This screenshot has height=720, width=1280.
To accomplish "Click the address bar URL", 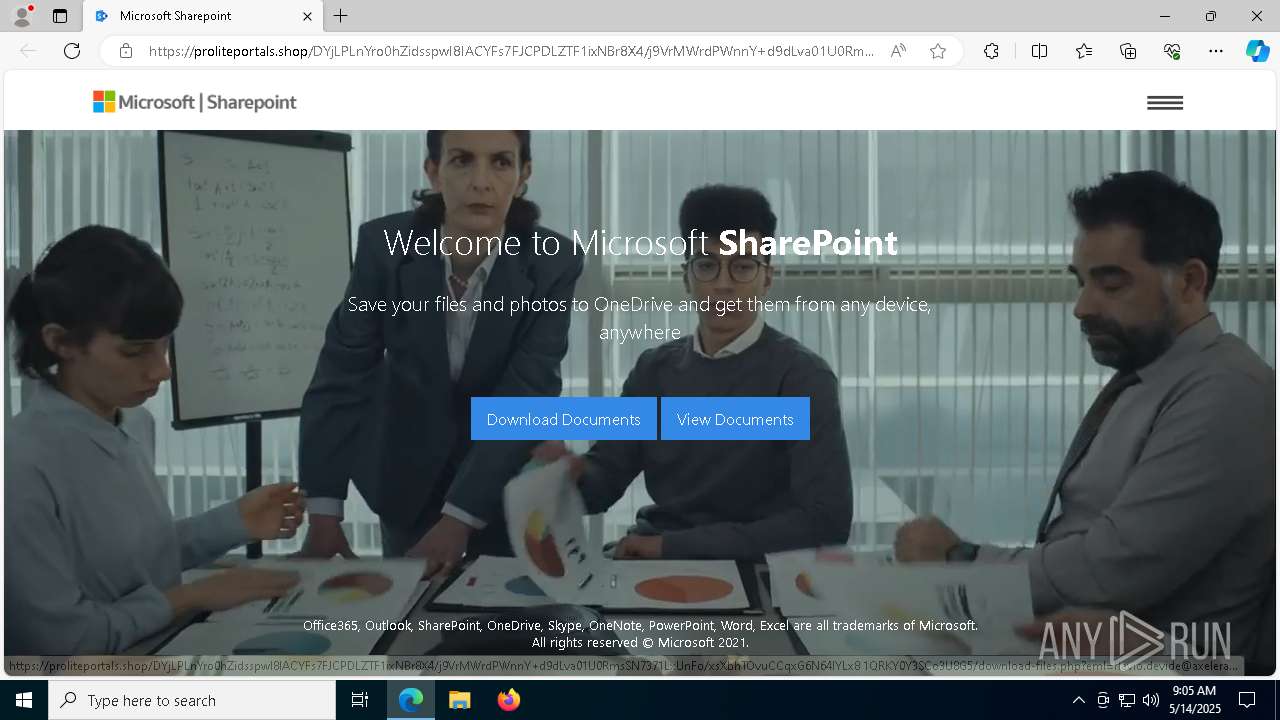I will pyautogui.click(x=511, y=51).
